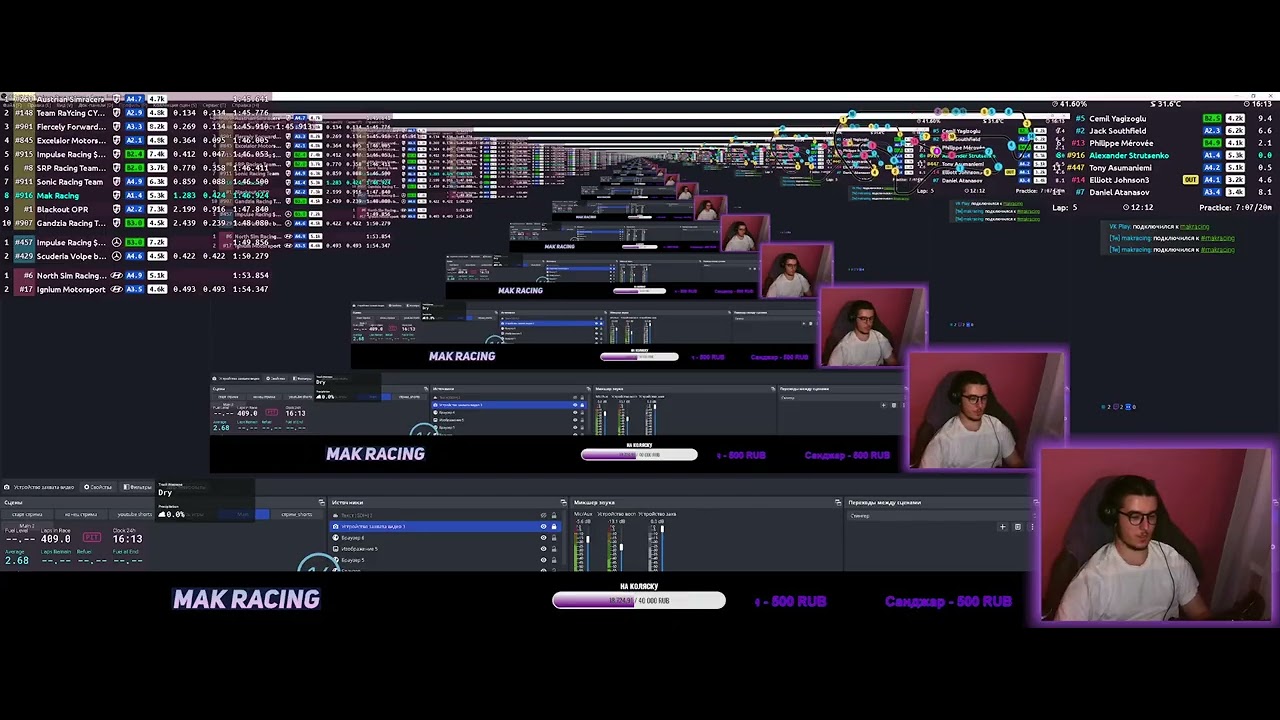Click the Hyundai logo beside North Sim Racing

click(x=116, y=275)
